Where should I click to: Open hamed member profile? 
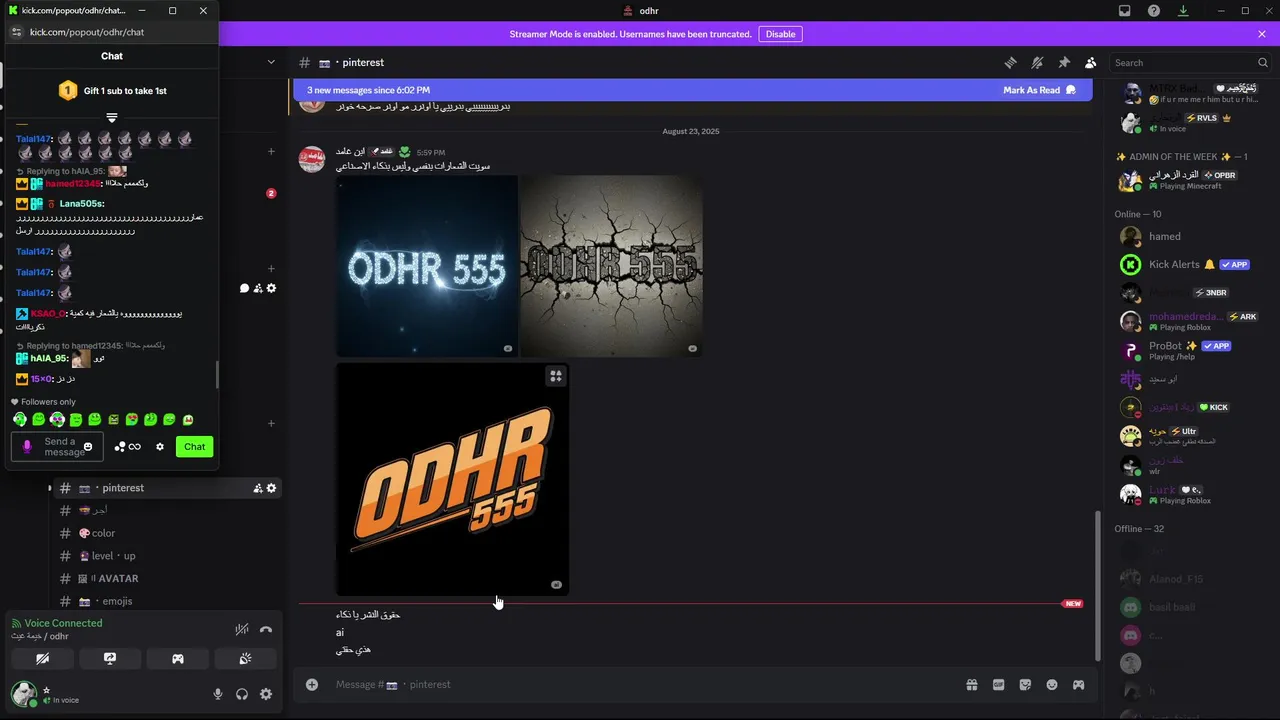(x=1190, y=237)
